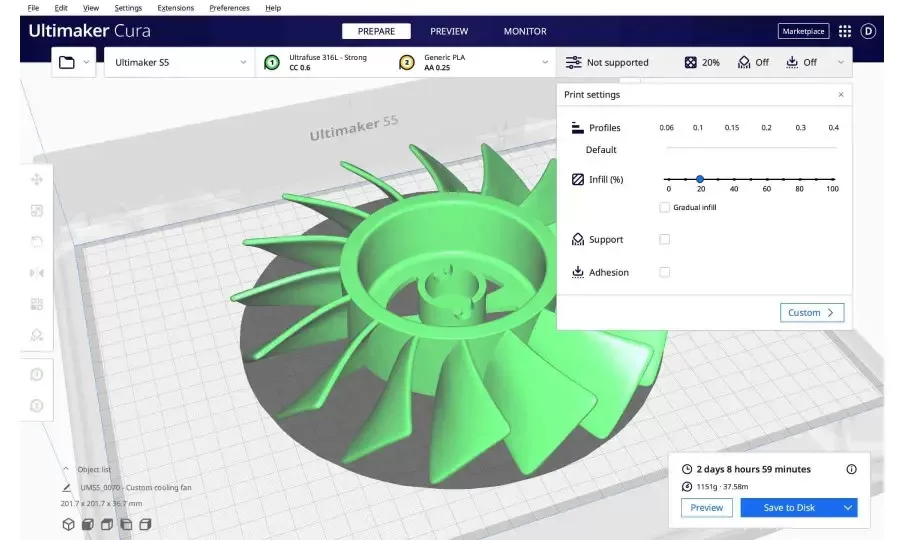Open the Ultimaker apps grid icon
The height and width of the screenshot is (540, 908).
[x=845, y=31]
